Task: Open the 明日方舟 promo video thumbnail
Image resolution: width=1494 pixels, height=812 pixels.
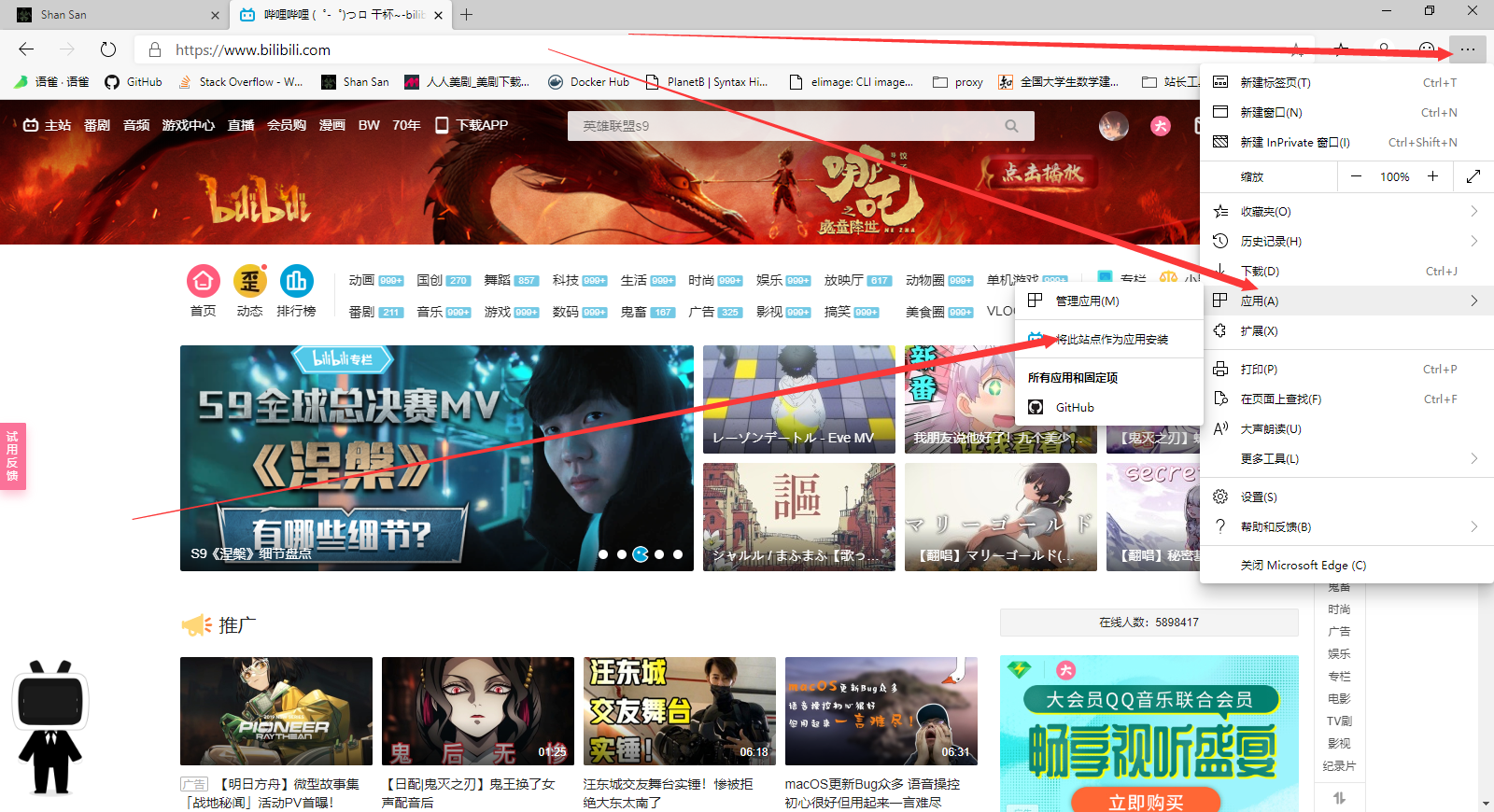Action: (276, 711)
